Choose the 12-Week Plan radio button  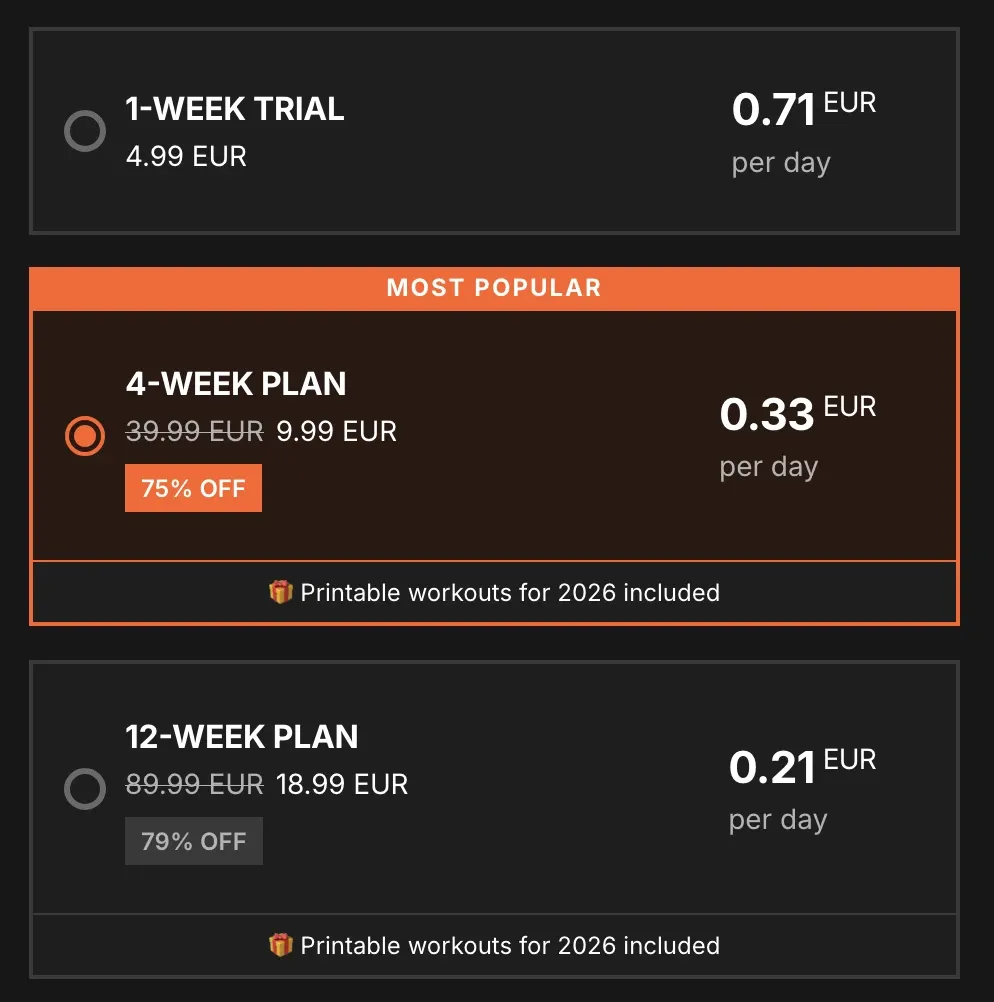pyautogui.click(x=85, y=789)
